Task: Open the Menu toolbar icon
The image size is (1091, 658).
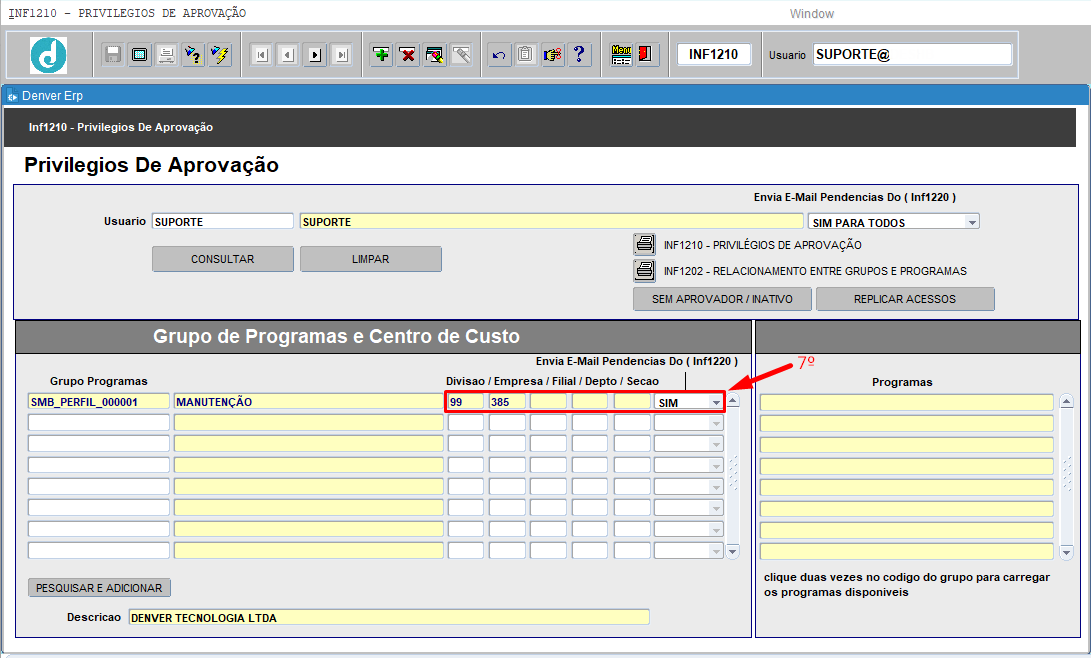Action: 621,54
